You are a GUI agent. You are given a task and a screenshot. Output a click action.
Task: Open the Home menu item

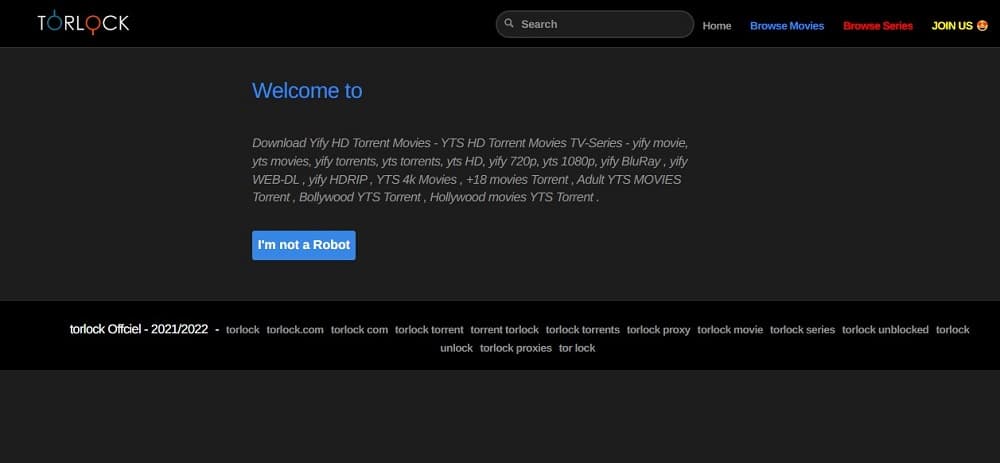[717, 26]
